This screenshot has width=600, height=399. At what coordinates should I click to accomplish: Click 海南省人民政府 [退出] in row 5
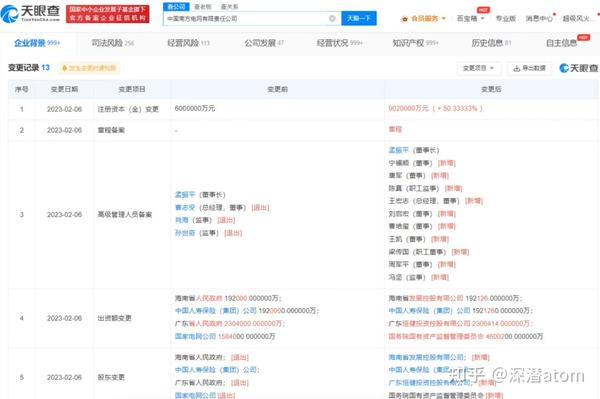[x=212, y=357]
